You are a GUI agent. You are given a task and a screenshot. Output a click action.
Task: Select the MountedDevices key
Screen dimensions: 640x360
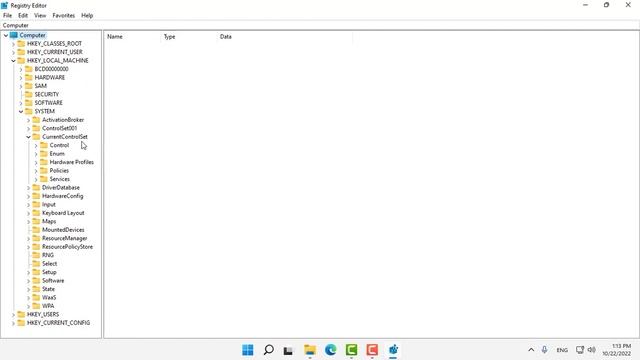(x=63, y=230)
